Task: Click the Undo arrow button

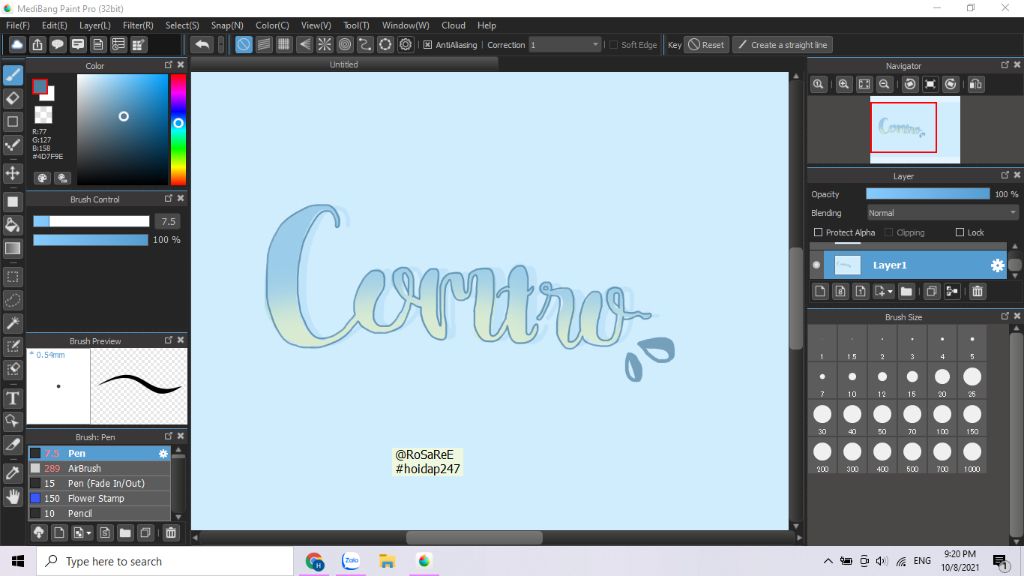Action: 202,44
